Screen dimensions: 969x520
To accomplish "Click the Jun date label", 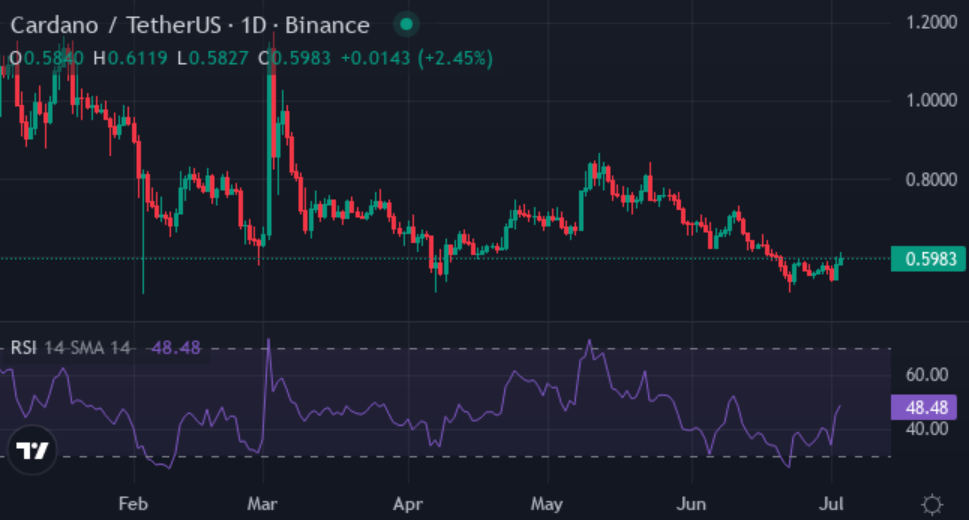I will coord(691,504).
